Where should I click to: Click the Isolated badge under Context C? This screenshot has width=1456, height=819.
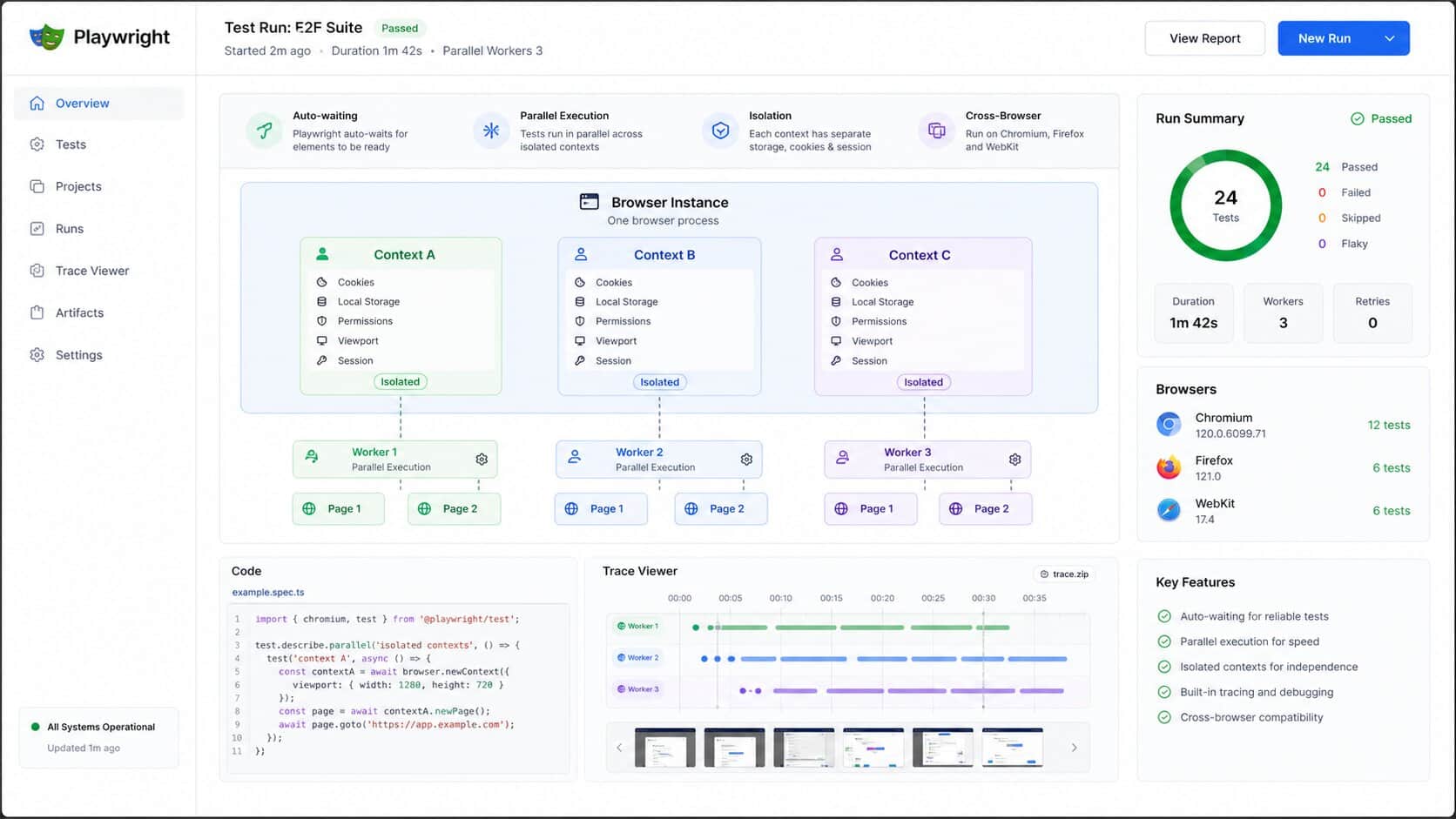[x=924, y=382]
